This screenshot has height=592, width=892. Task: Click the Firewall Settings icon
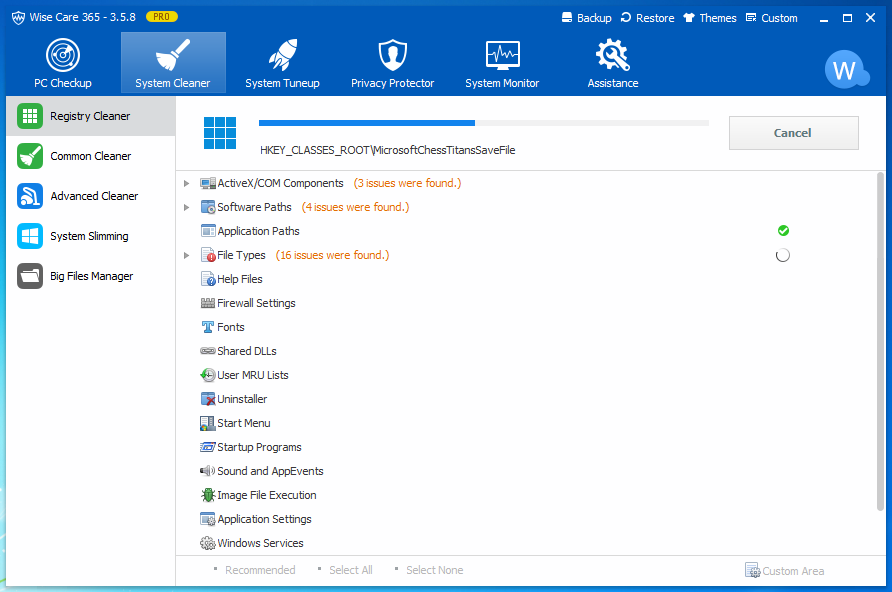click(208, 303)
